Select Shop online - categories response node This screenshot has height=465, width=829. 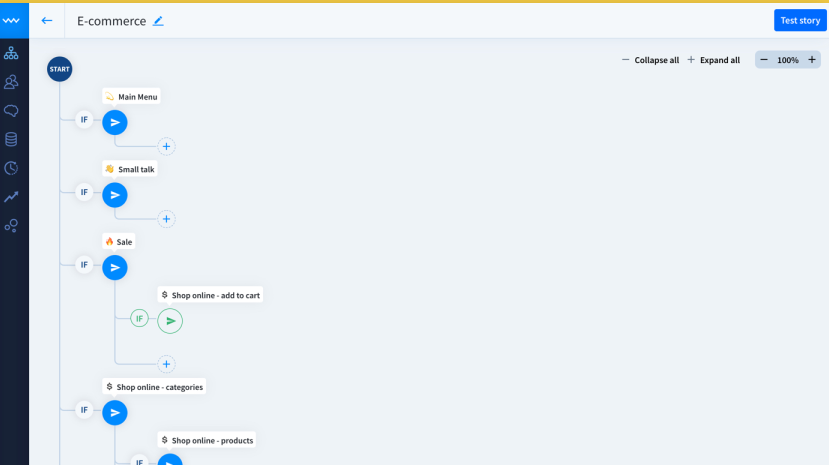coord(115,413)
